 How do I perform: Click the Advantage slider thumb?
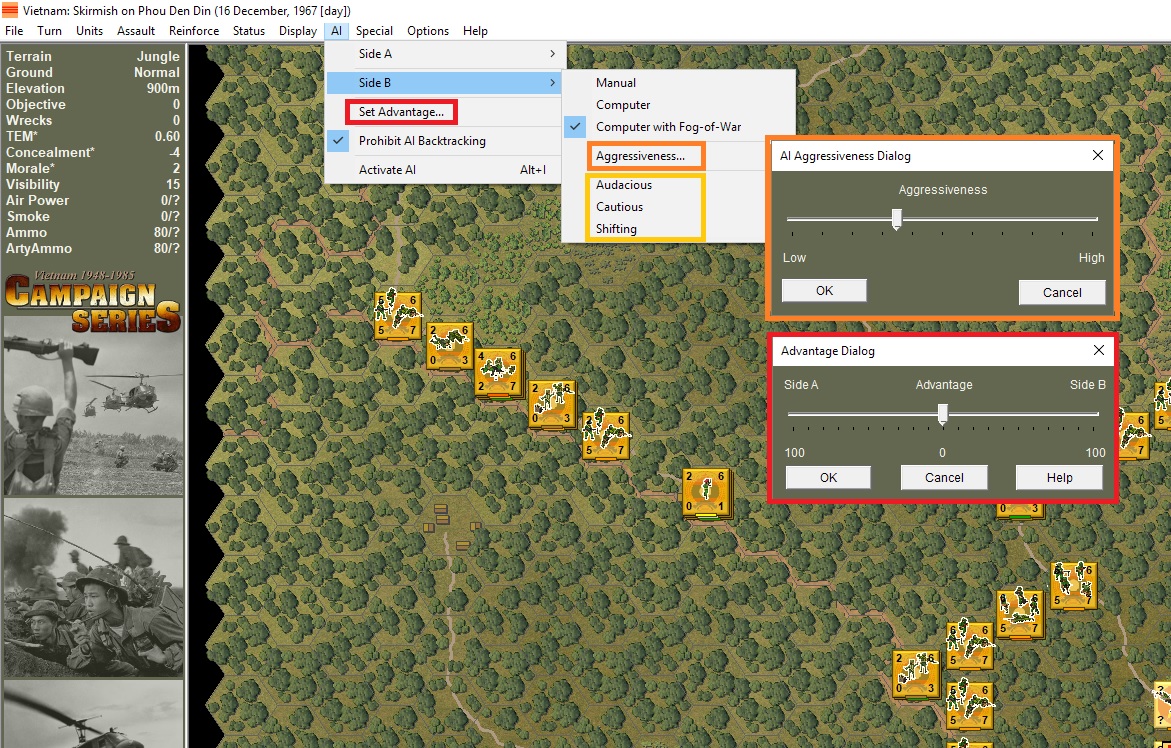[x=942, y=414]
